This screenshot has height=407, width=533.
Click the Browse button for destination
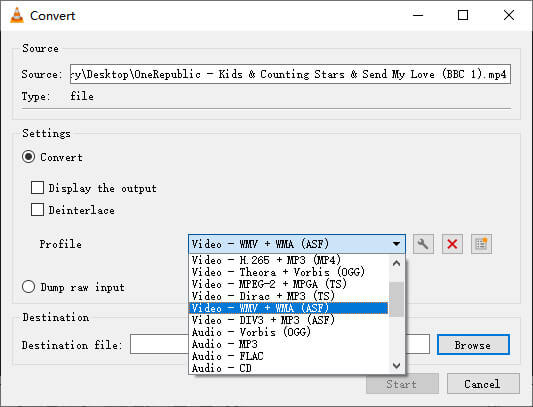pos(473,345)
